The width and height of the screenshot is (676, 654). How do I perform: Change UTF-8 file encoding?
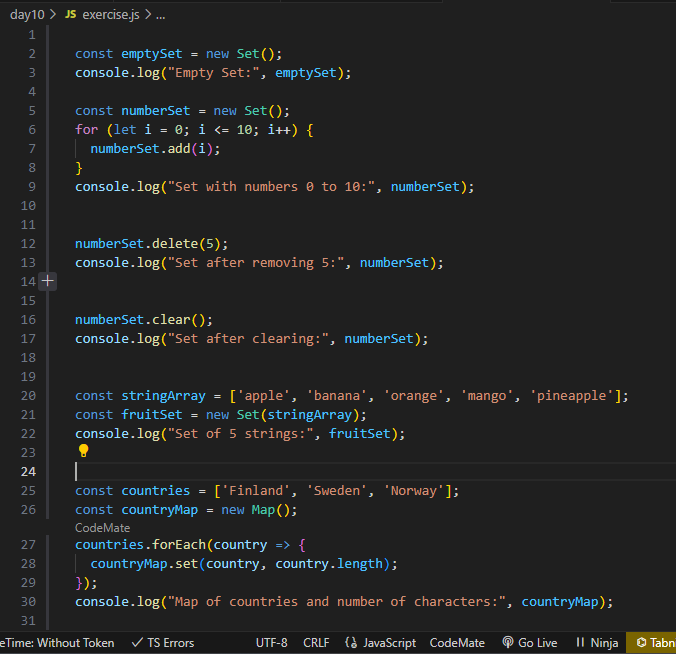click(272, 643)
